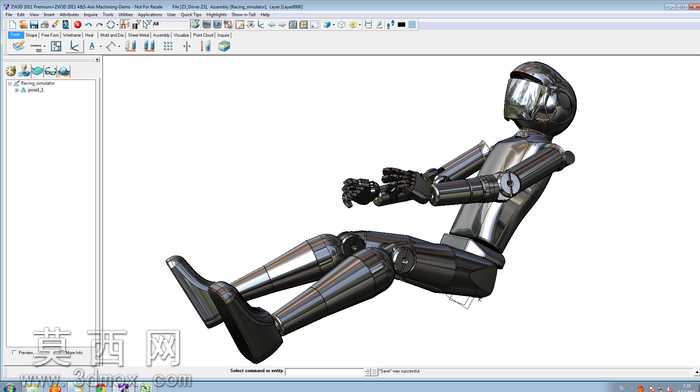Click the crosshair point icon in ribbon
This screenshot has height=392, width=700.
[x=187, y=46]
